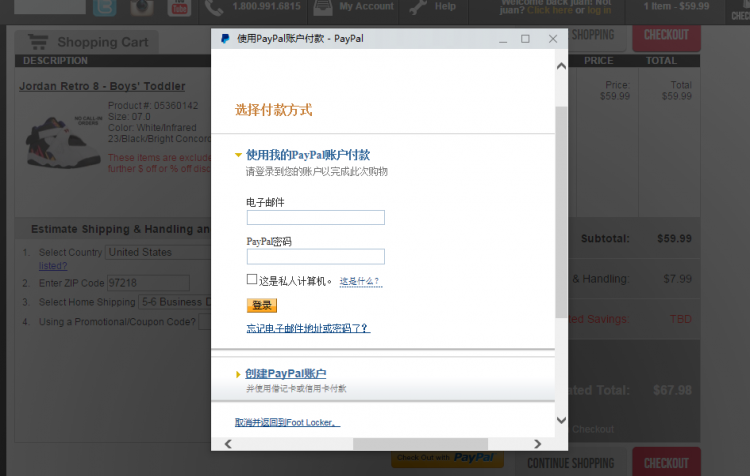Click horizontal scroll right arrow in PayPal window
The height and width of the screenshot is (476, 750).
538,444
